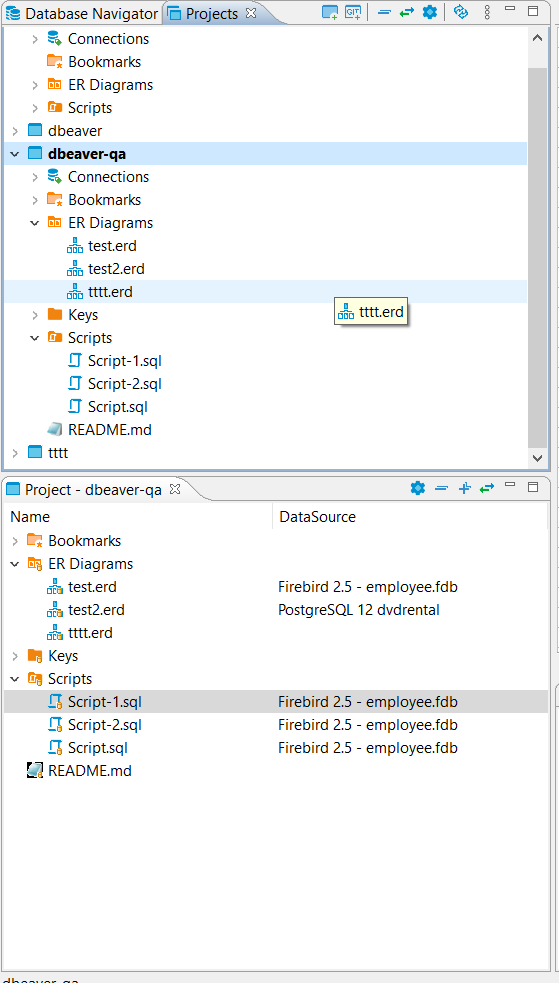Click Expand All in project explorer toolbar
Viewport: 559px width, 983px height.
(x=464, y=488)
